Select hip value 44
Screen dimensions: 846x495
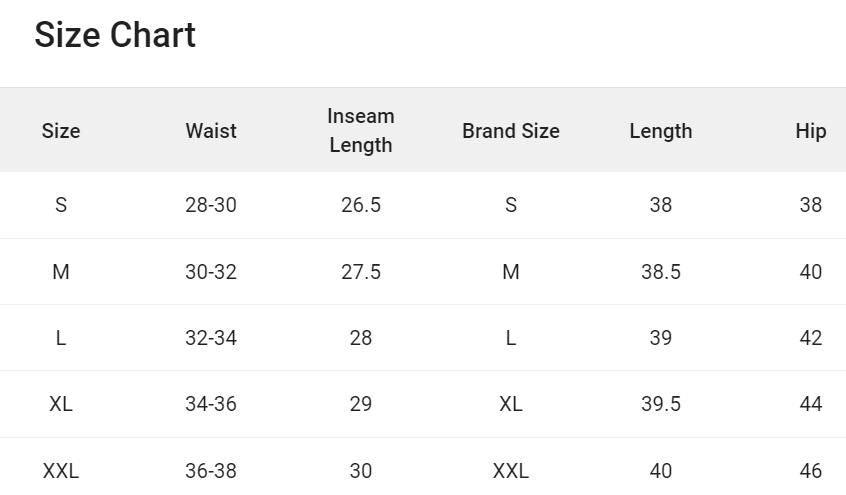[x=810, y=404]
